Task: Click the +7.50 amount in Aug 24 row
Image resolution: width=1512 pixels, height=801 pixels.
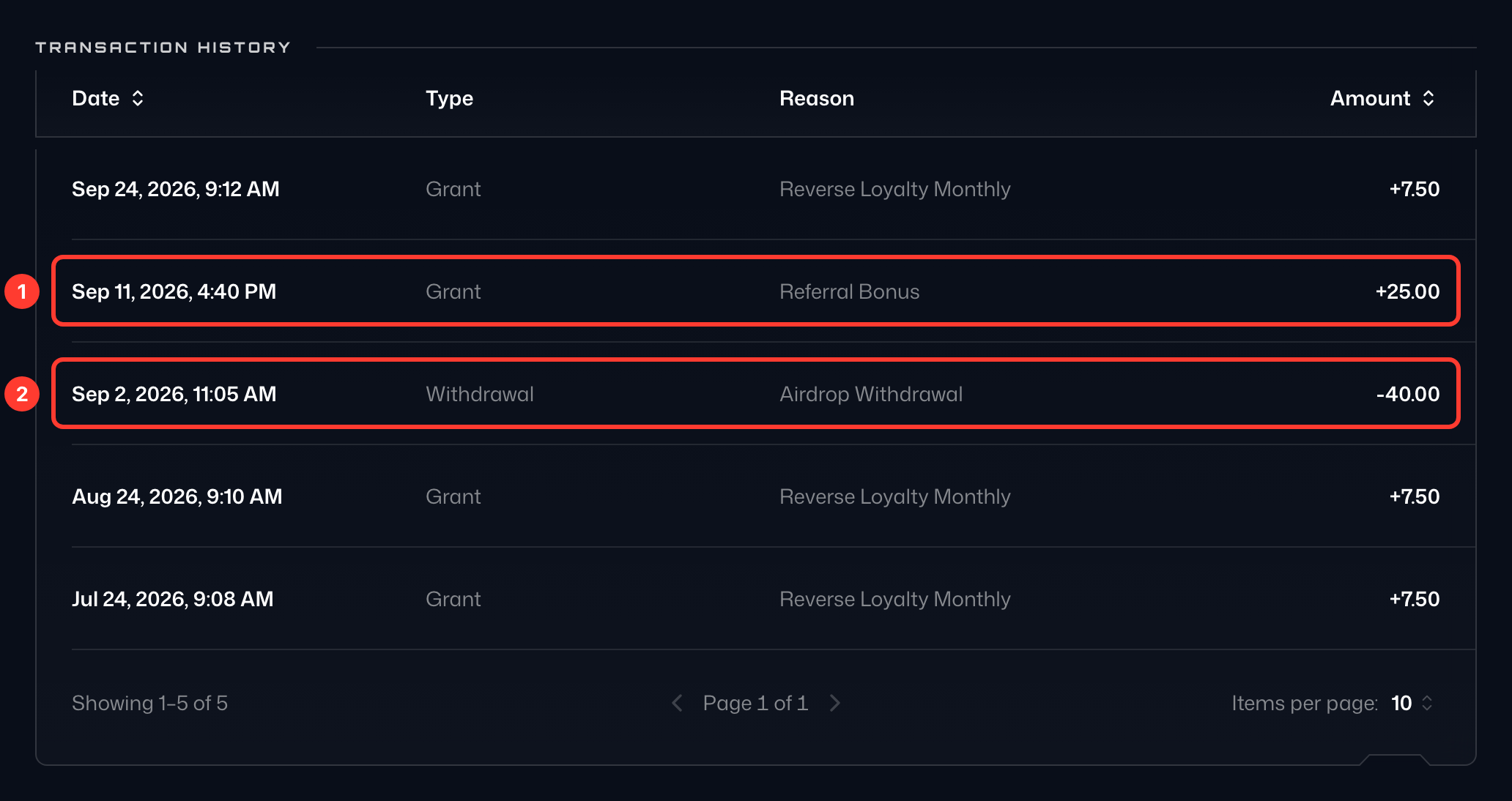Action: [1415, 496]
